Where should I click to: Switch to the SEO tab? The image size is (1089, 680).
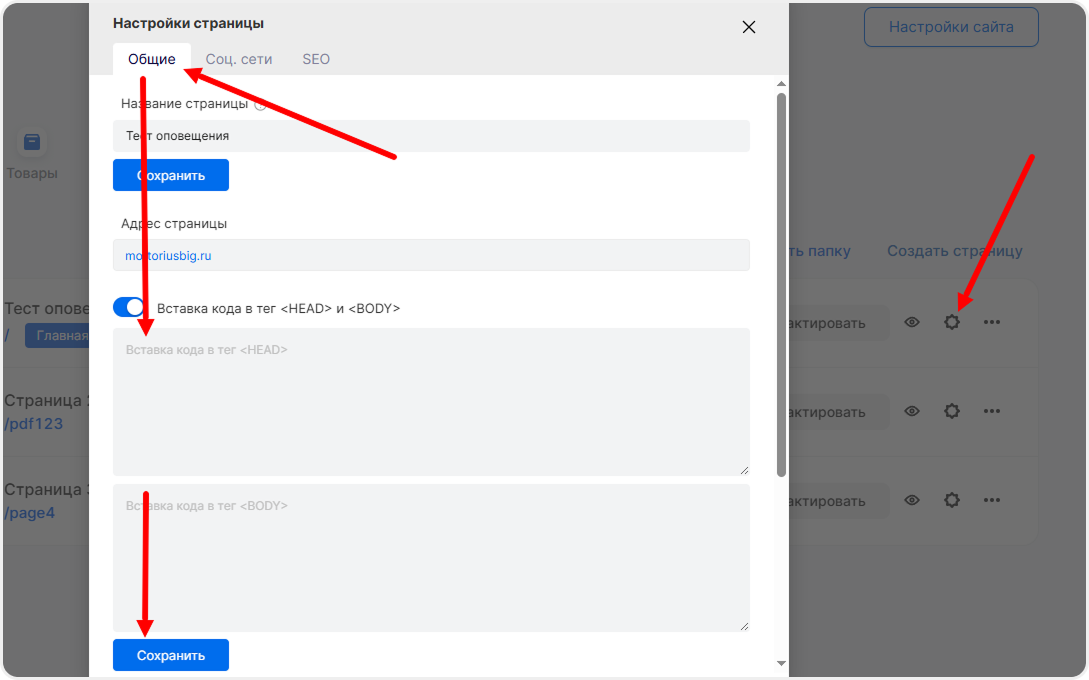point(316,59)
